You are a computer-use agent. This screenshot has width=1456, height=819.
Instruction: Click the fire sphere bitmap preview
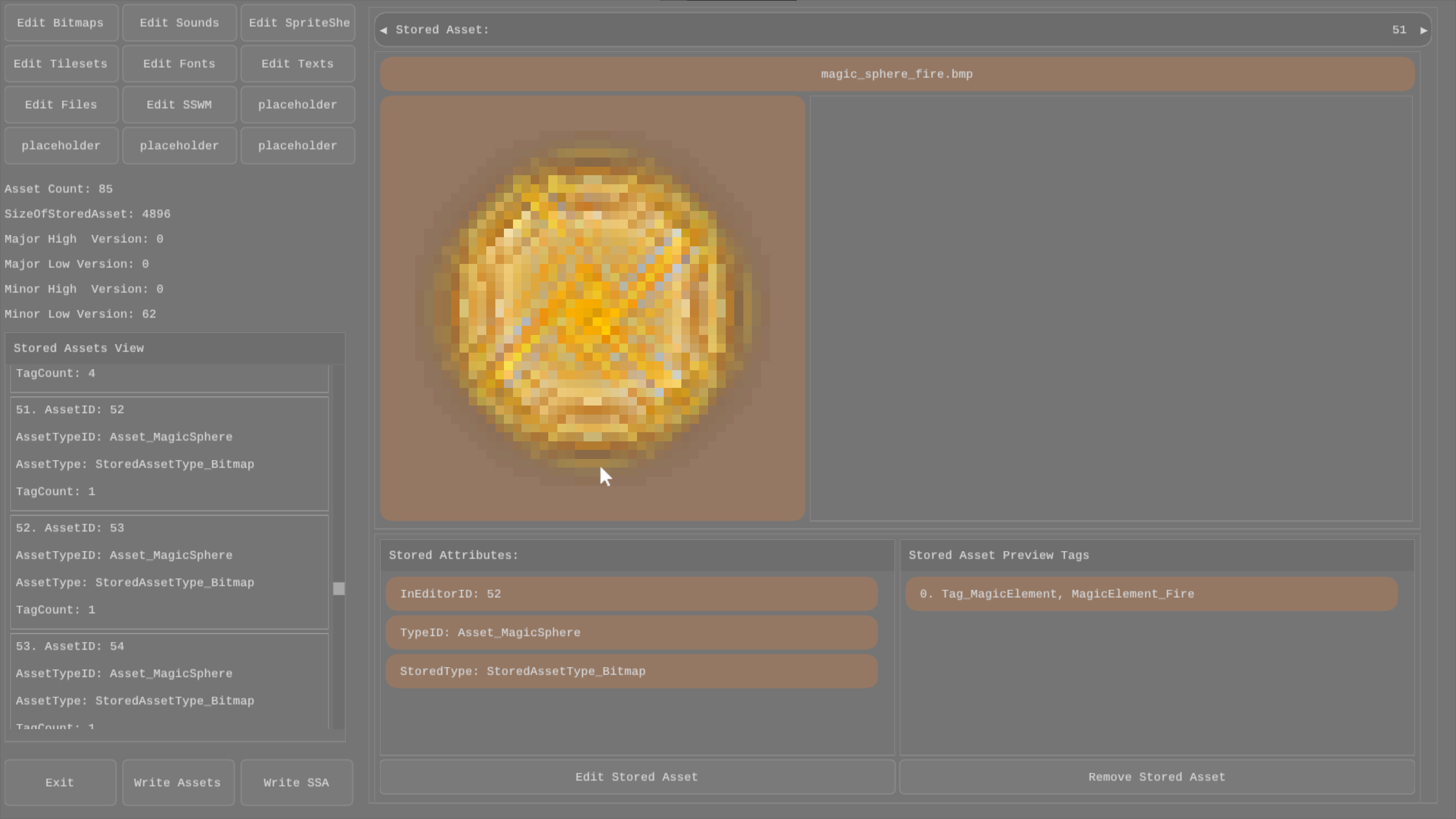pyautogui.click(x=592, y=308)
